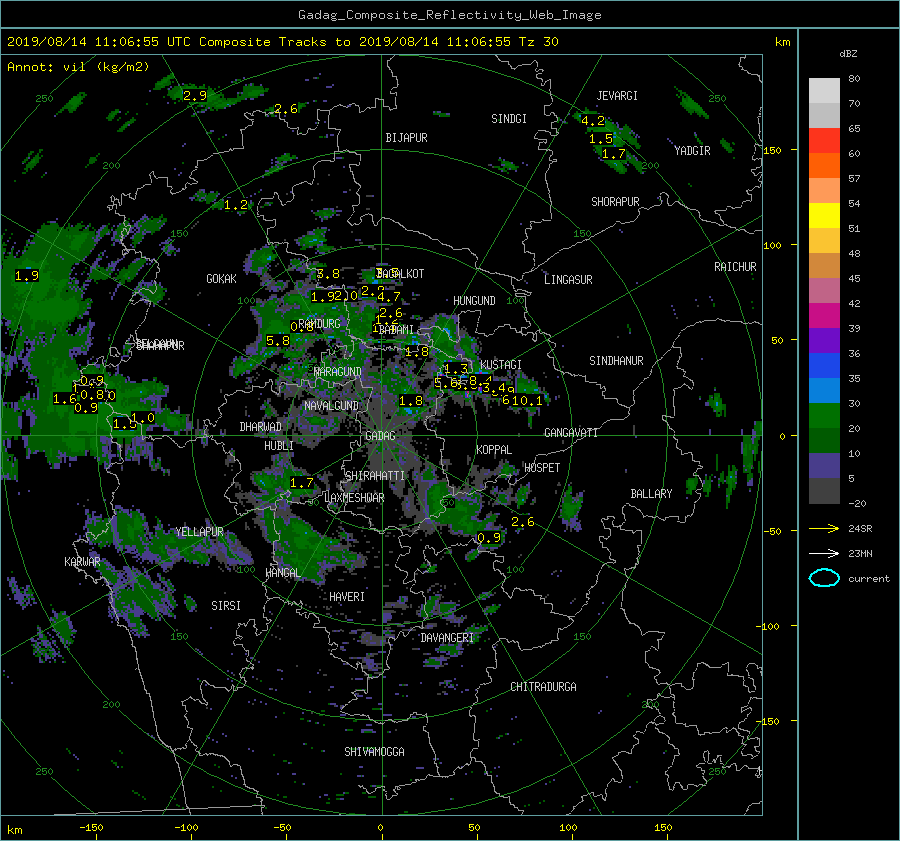Click the KARWAR city label
This screenshot has width=900, height=841.
tap(82, 561)
